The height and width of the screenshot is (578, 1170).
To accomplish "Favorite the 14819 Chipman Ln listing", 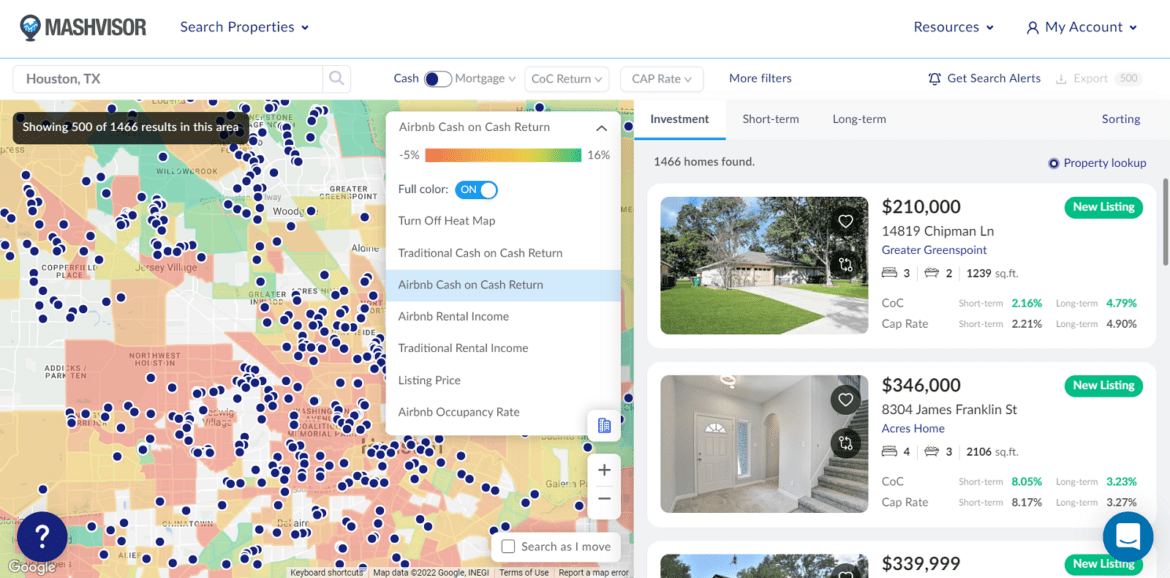I will tap(846, 222).
